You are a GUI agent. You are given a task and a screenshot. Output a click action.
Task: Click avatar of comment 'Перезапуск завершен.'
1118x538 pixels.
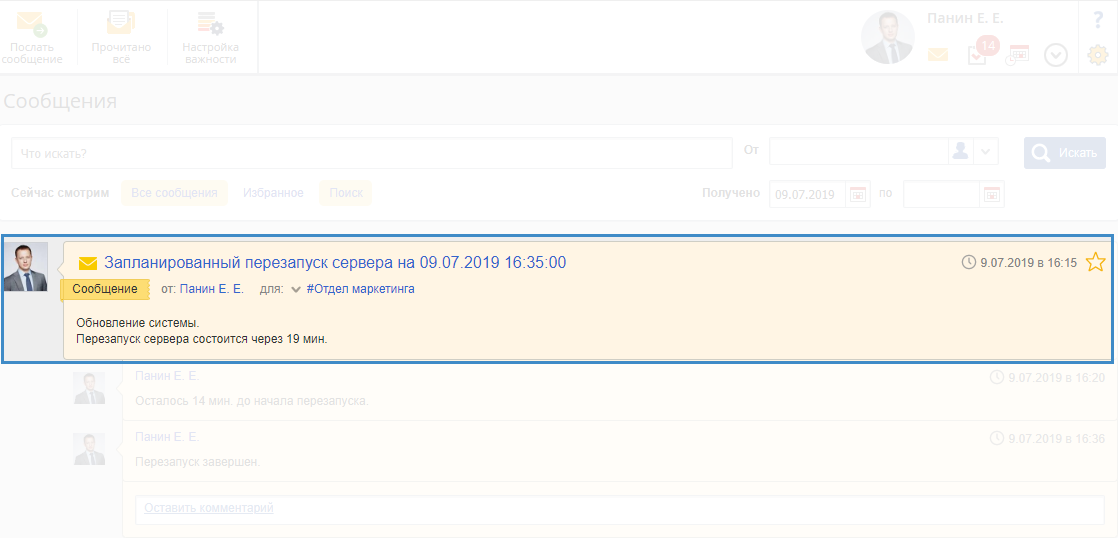coord(89,449)
